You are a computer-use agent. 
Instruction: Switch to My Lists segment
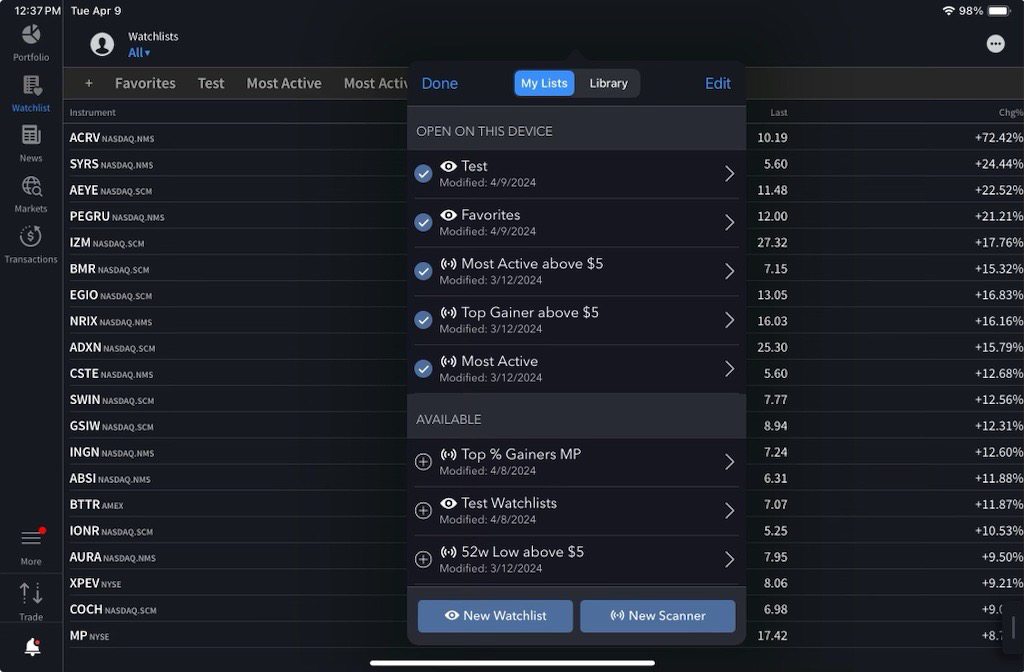[x=544, y=83]
